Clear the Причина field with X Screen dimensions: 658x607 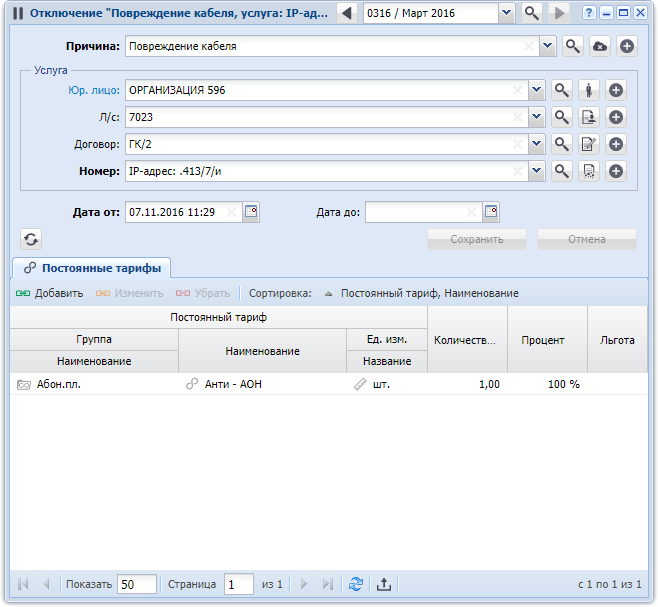pos(529,46)
